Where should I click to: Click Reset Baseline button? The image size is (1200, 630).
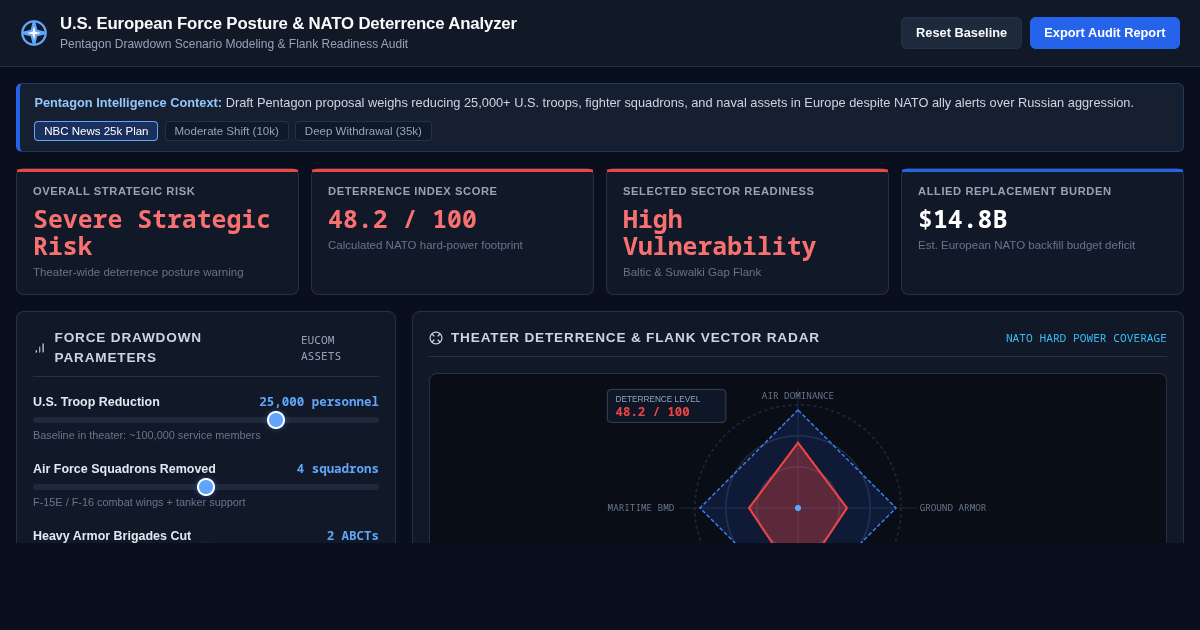(961, 33)
